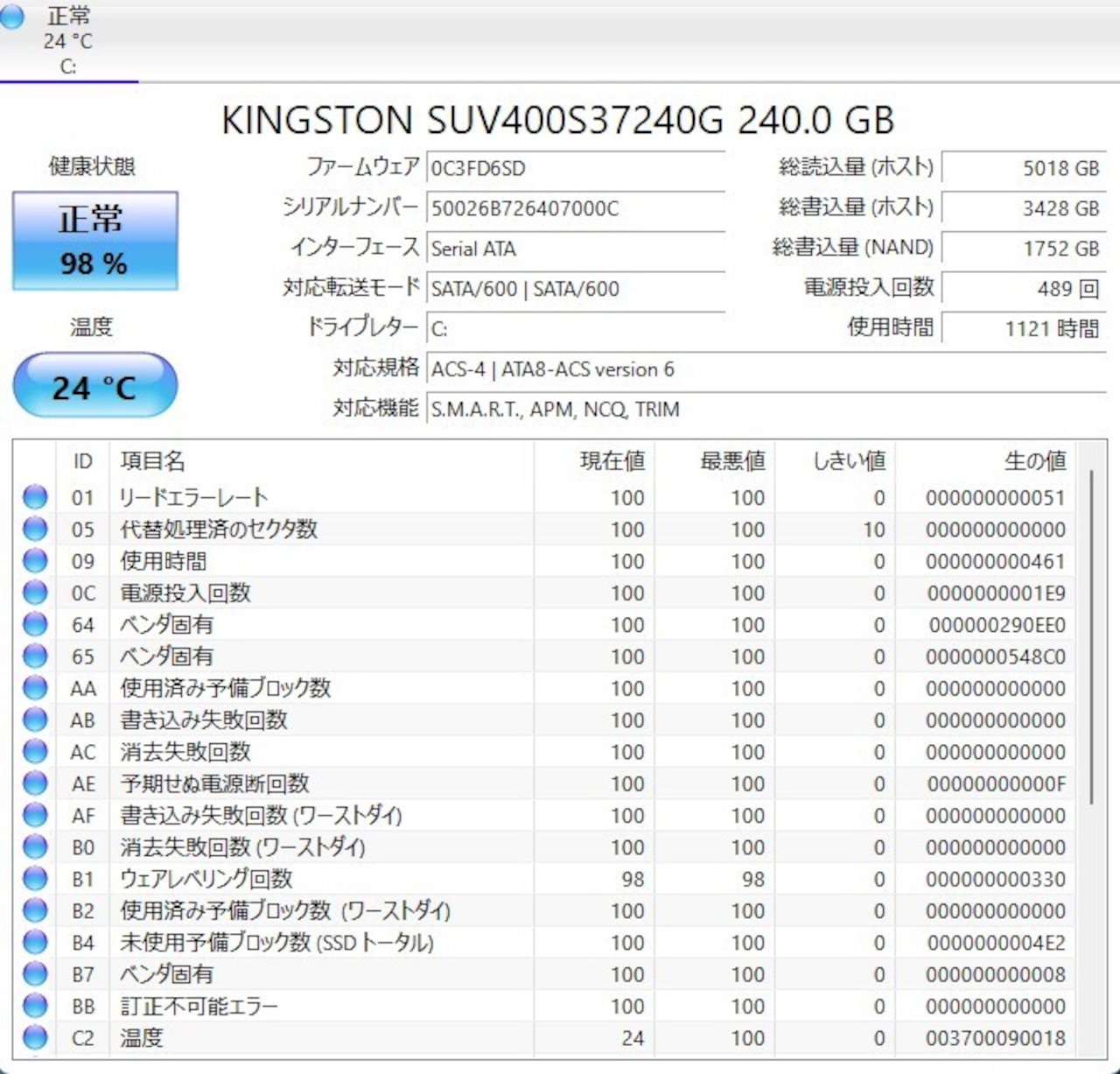Select the C: drive tab showing 24 °C
Viewport: 1120px width, 1074px height.
(68, 41)
